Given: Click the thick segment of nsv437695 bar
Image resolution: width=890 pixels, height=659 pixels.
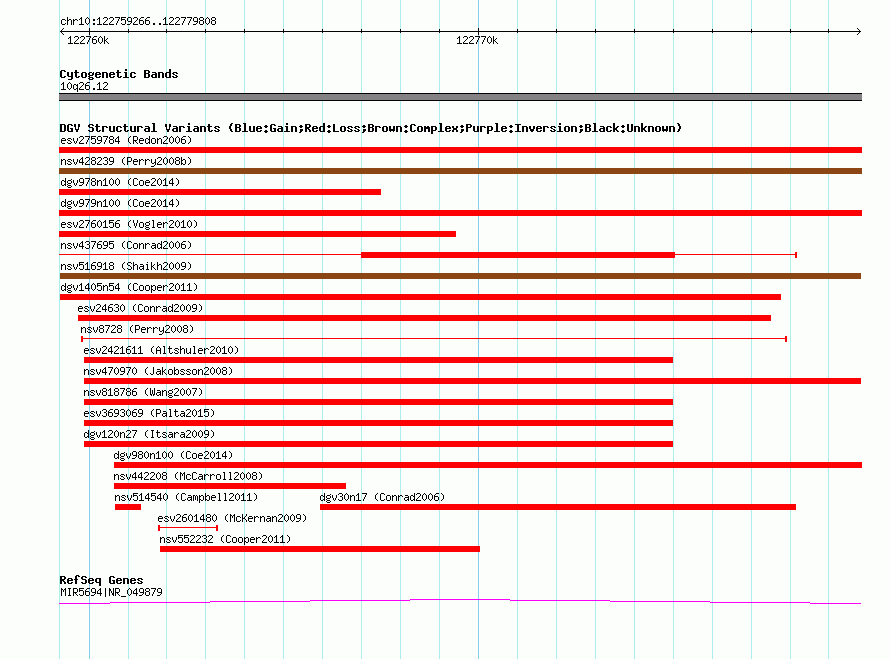Looking at the screenshot, I should (518, 255).
